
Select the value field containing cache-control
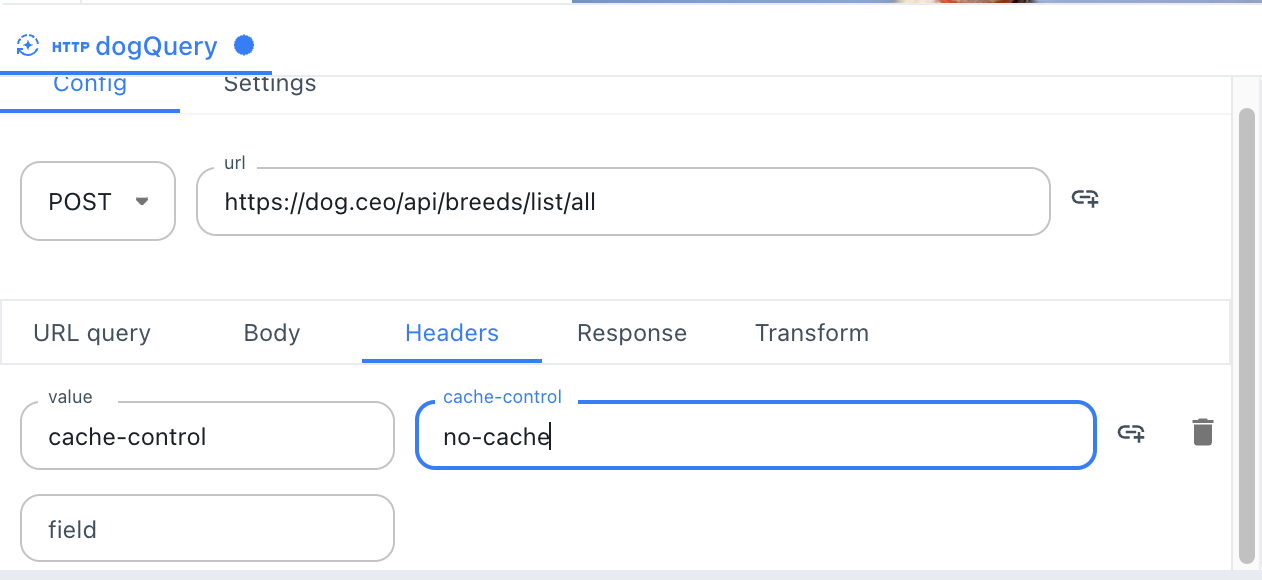[x=207, y=435]
